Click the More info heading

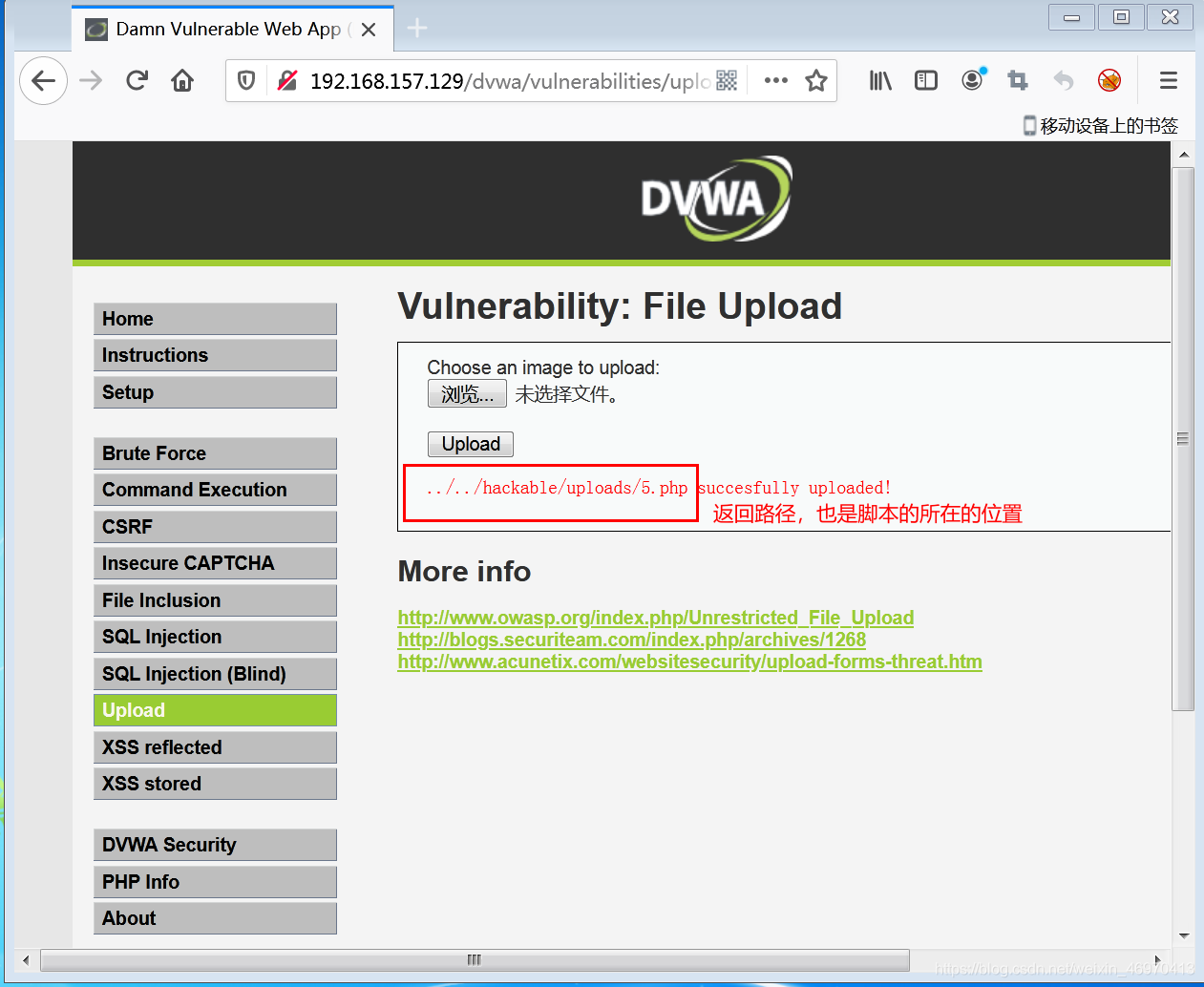[x=464, y=572]
